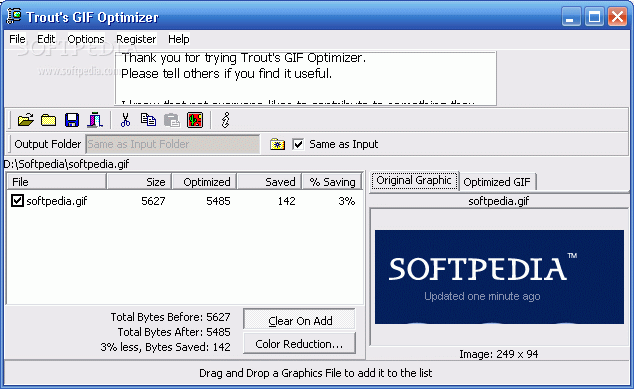Click the Drag and Drop status bar text

click(315, 373)
